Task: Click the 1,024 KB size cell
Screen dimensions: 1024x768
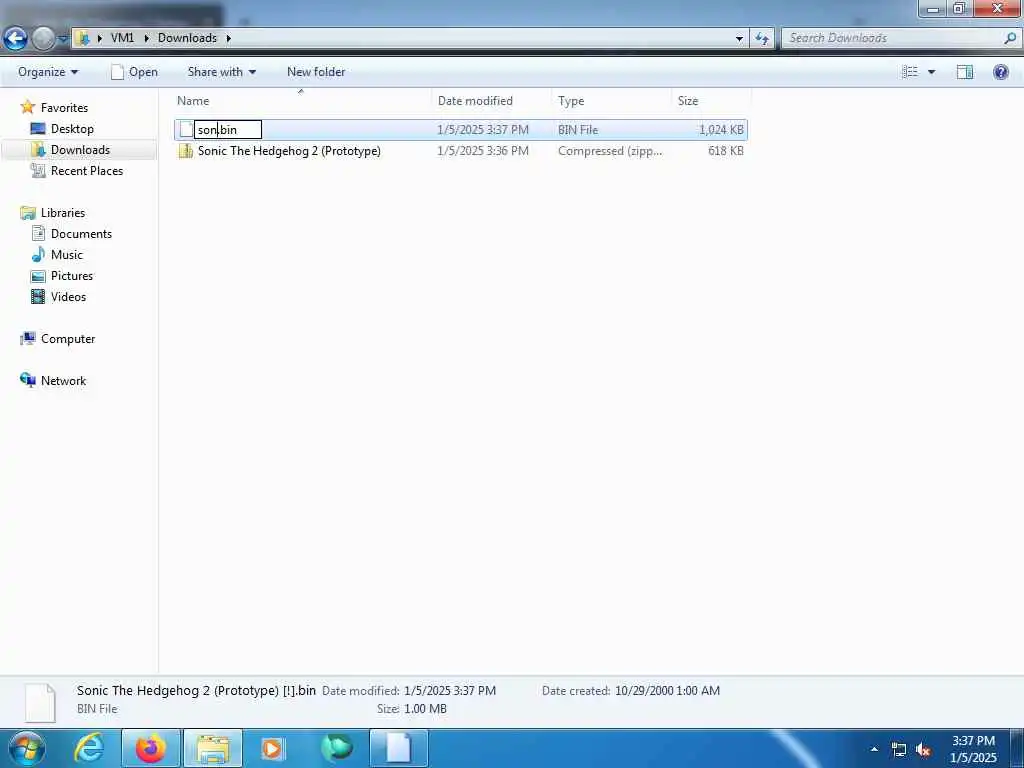Action: pos(721,130)
